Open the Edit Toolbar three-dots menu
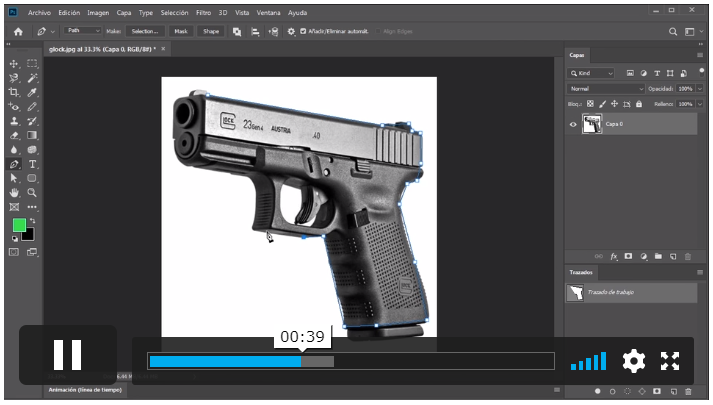 [32, 207]
